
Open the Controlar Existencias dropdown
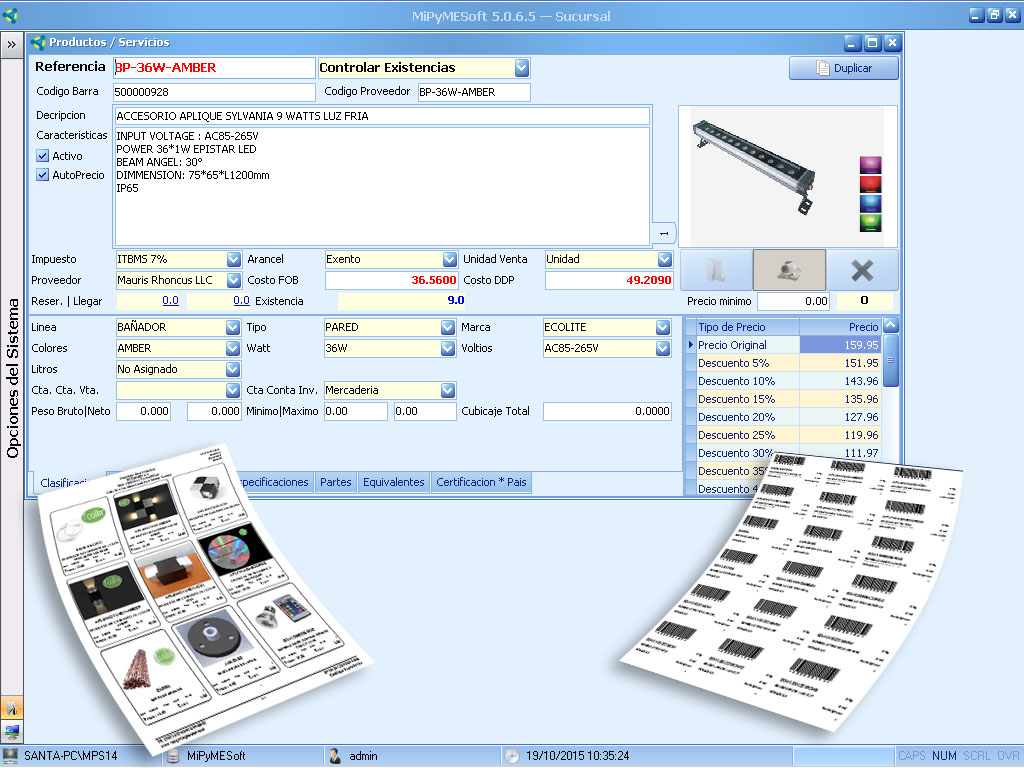521,67
